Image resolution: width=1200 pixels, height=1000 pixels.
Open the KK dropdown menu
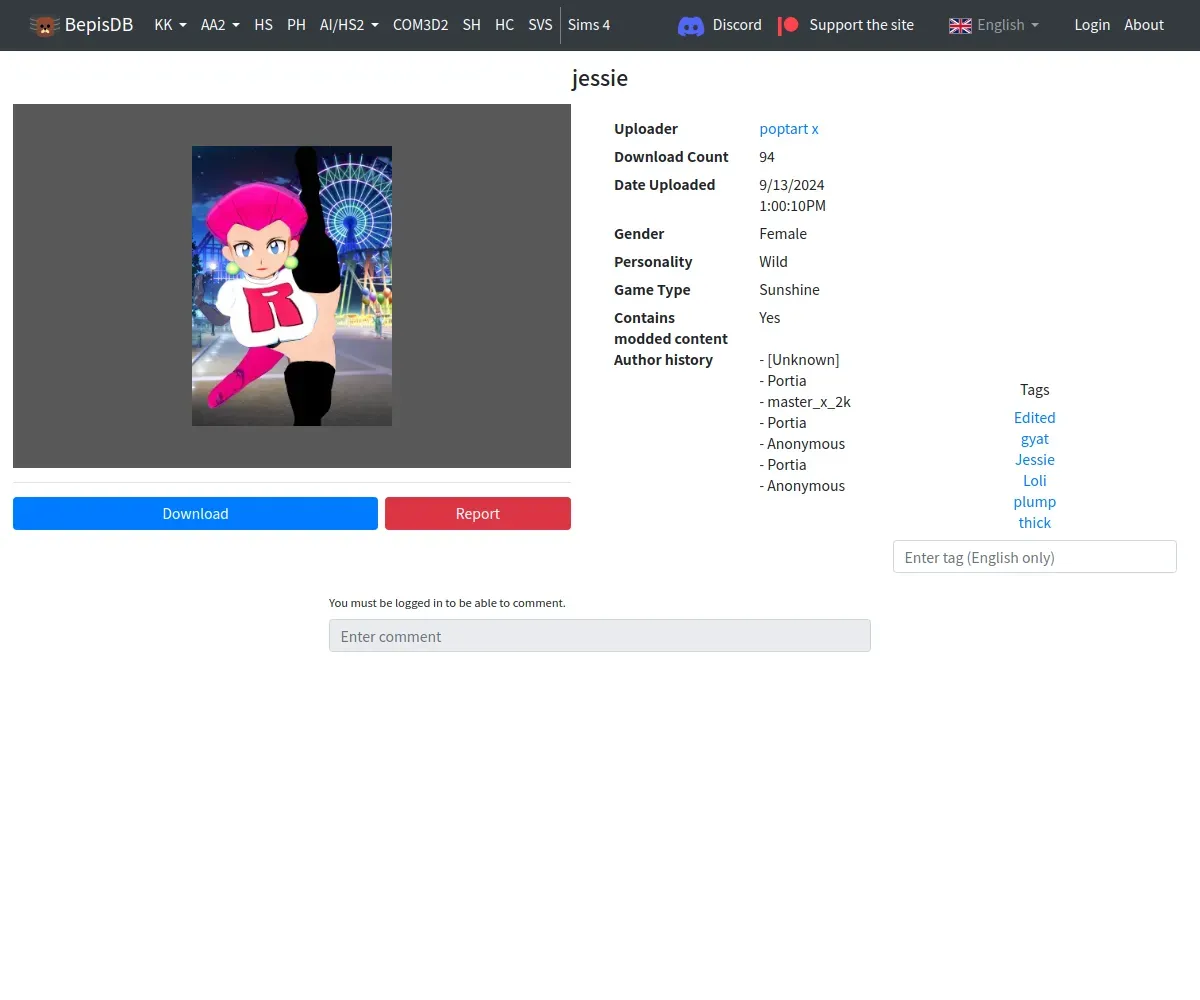click(170, 25)
